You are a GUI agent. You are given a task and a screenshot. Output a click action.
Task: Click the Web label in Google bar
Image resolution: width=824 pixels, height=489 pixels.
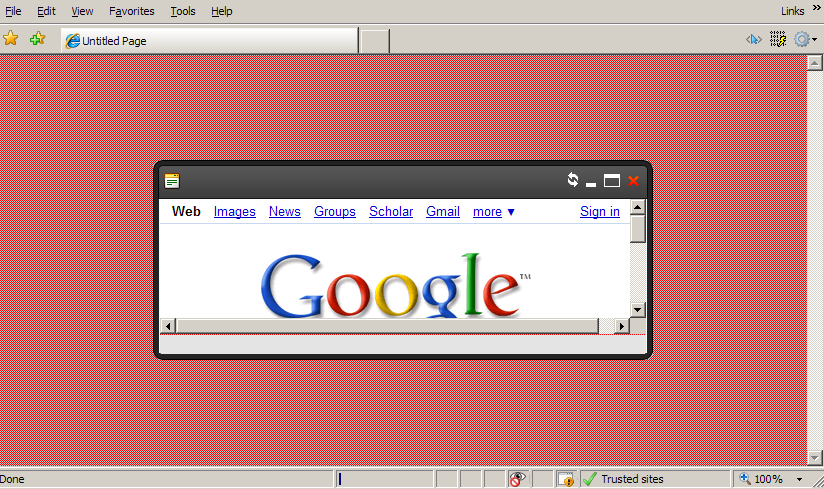pos(186,211)
